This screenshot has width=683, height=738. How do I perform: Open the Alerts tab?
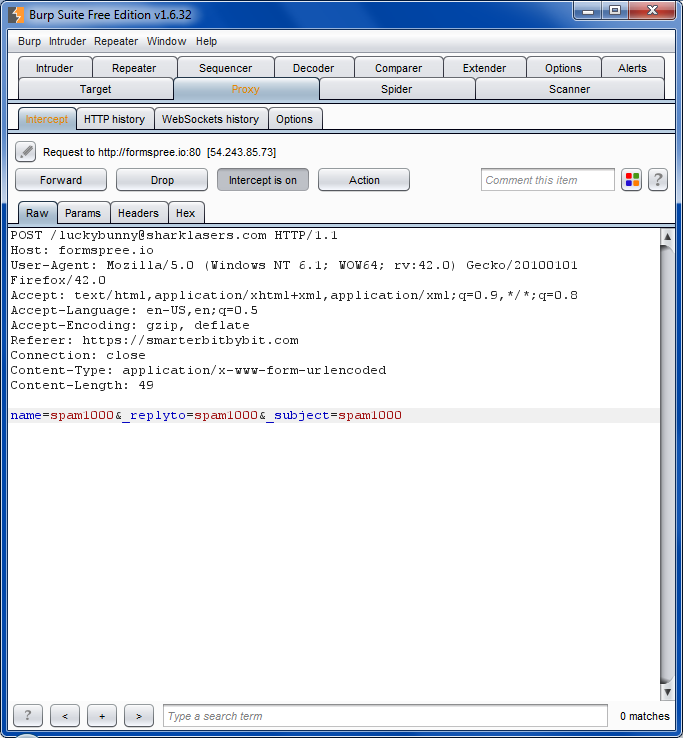[x=632, y=68]
